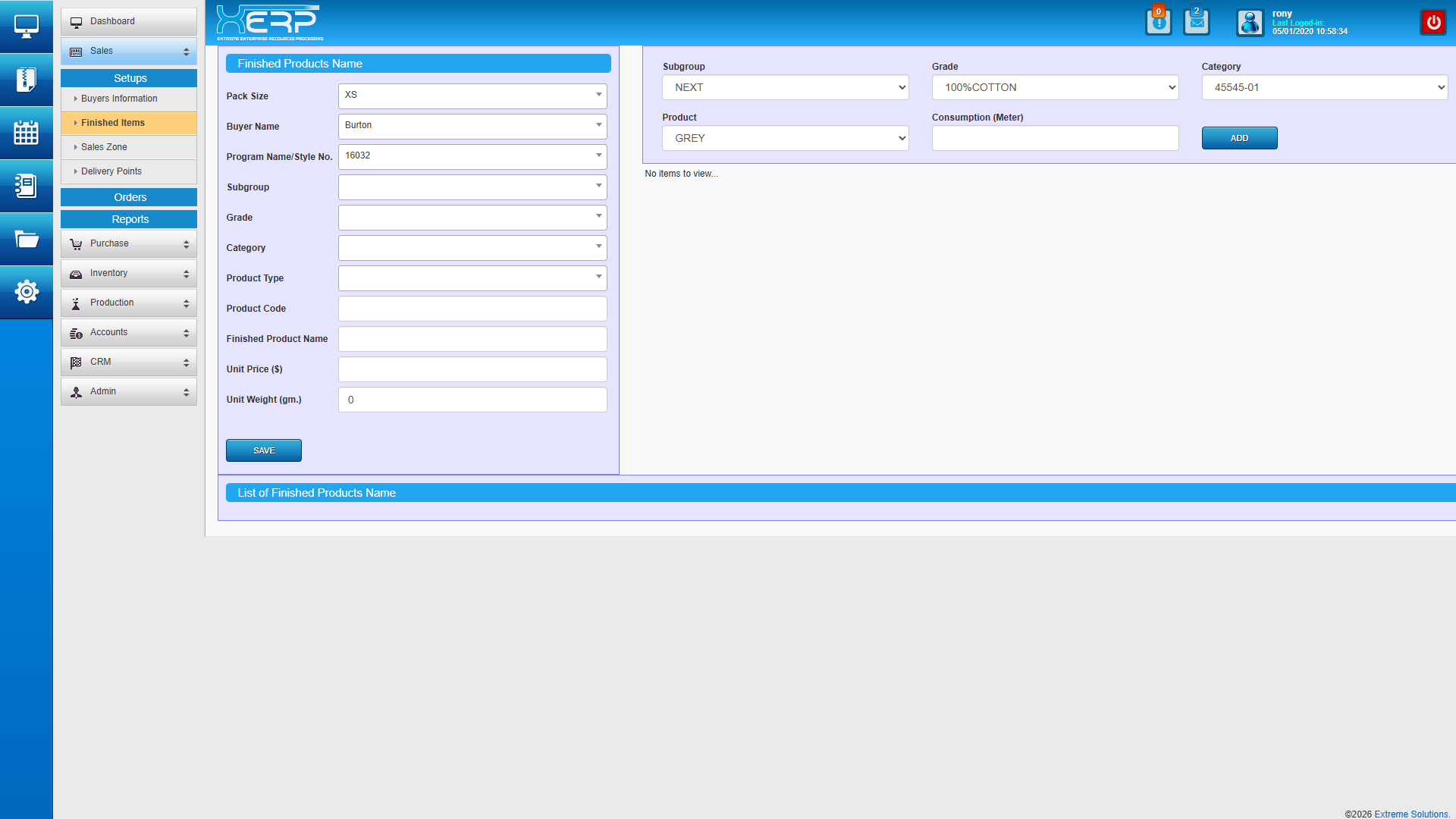The image size is (1456, 819).
Task: Open the settings gear sidebar icon
Action: [26, 292]
